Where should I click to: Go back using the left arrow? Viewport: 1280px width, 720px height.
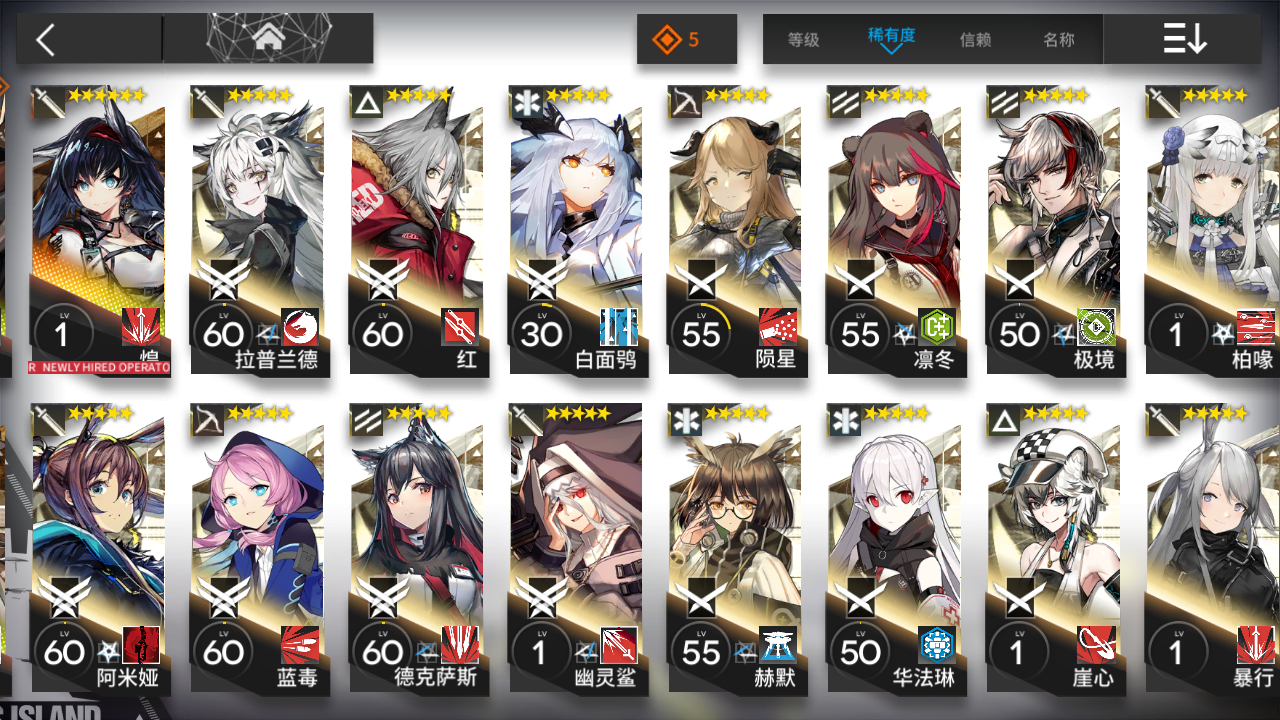(x=45, y=40)
